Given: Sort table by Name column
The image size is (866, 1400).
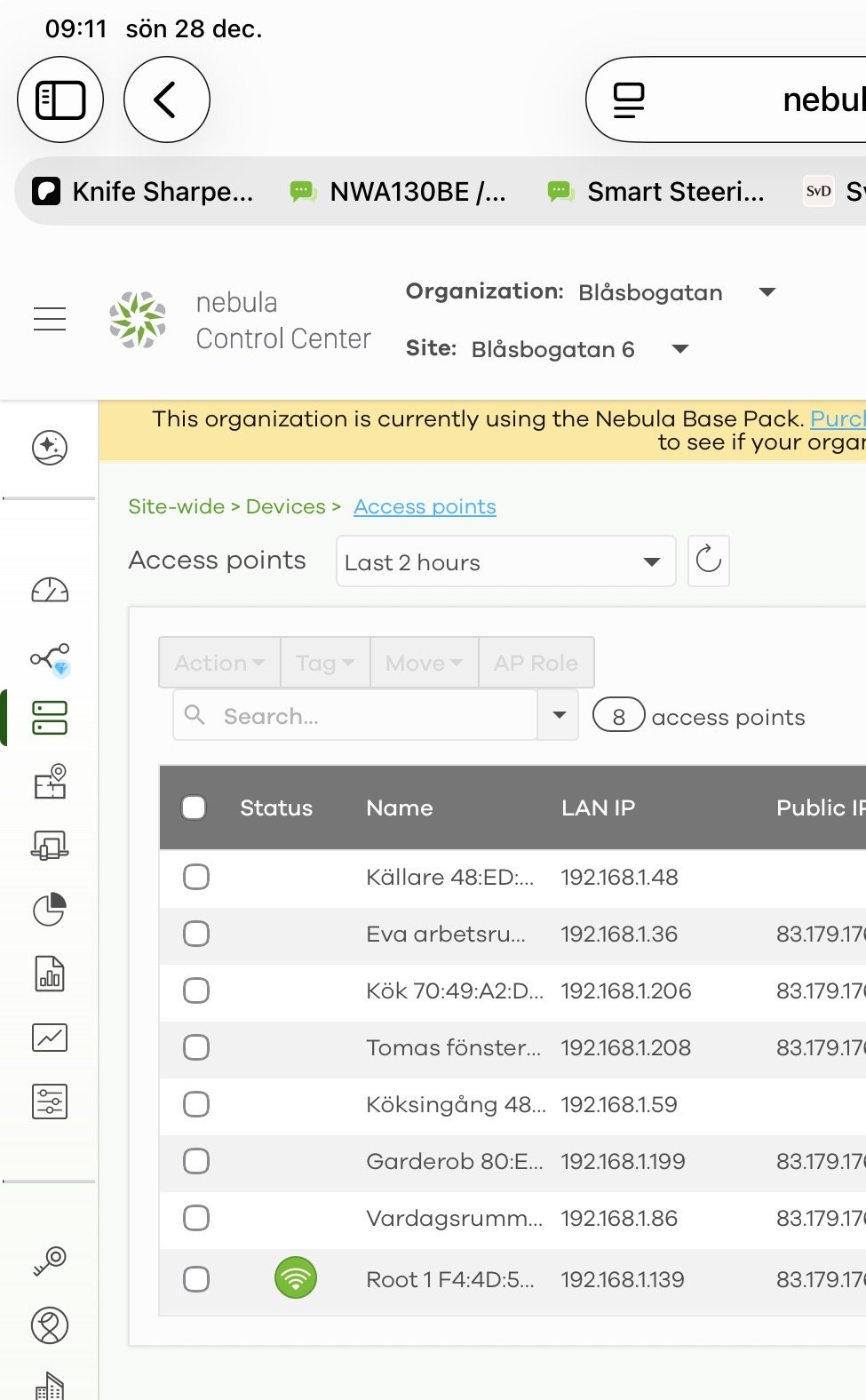Looking at the screenshot, I should (x=400, y=807).
